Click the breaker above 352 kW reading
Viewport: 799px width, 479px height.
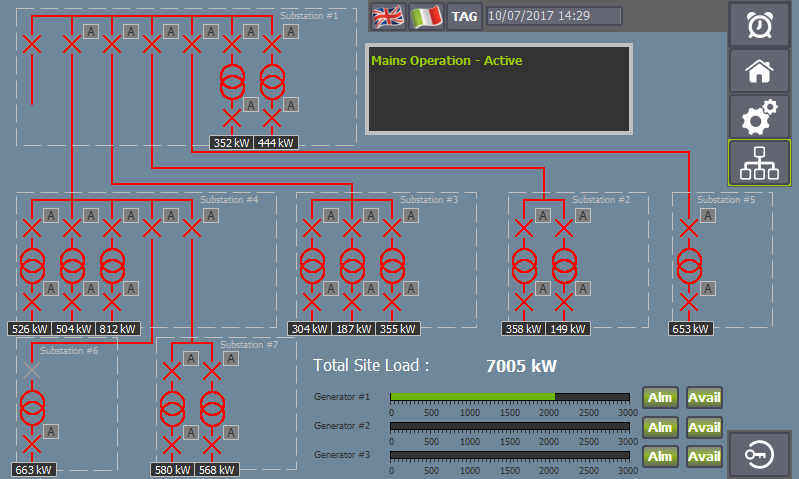(x=232, y=119)
